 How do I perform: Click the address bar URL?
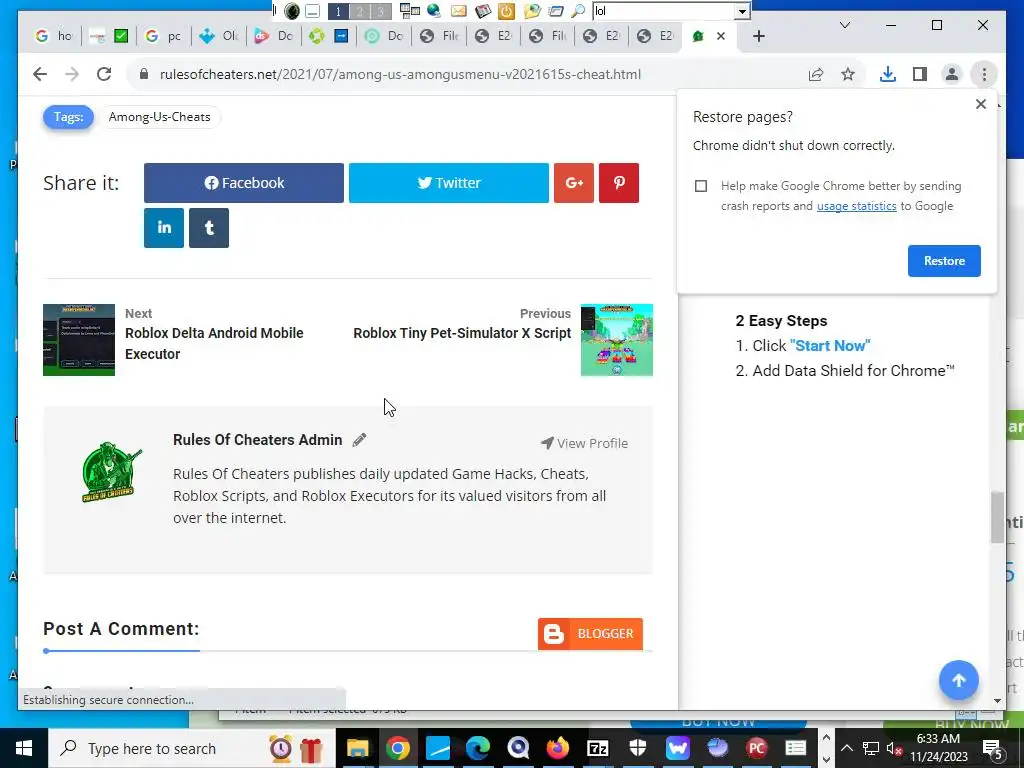pyautogui.click(x=400, y=74)
